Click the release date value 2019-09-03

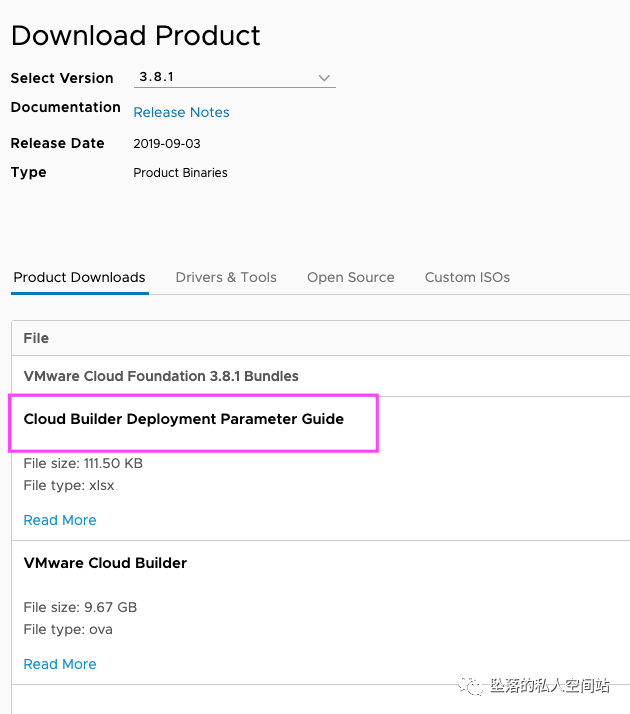[x=167, y=143]
